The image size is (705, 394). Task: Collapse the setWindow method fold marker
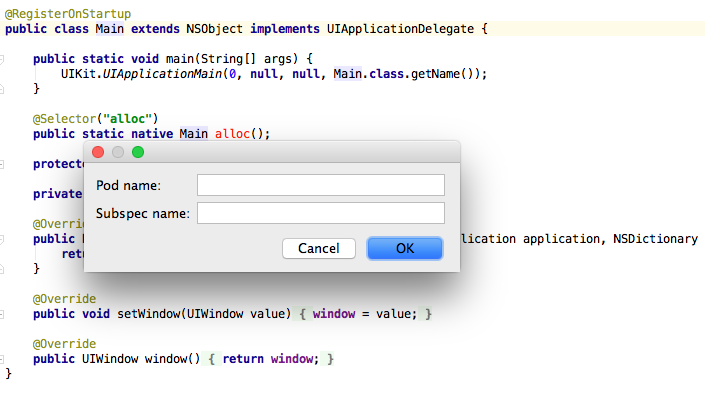pos(2,314)
